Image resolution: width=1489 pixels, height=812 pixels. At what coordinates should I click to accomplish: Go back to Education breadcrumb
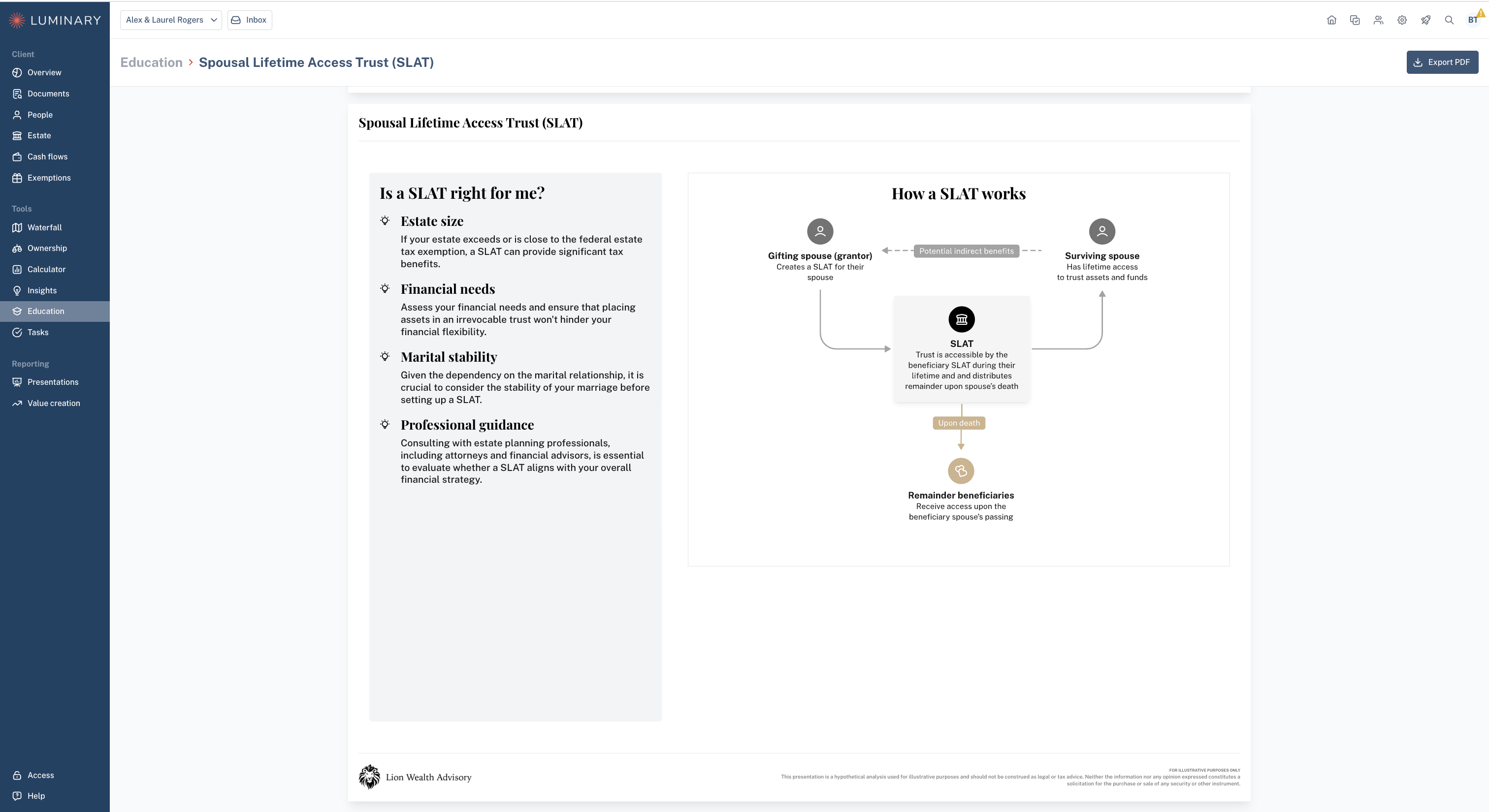click(x=152, y=62)
